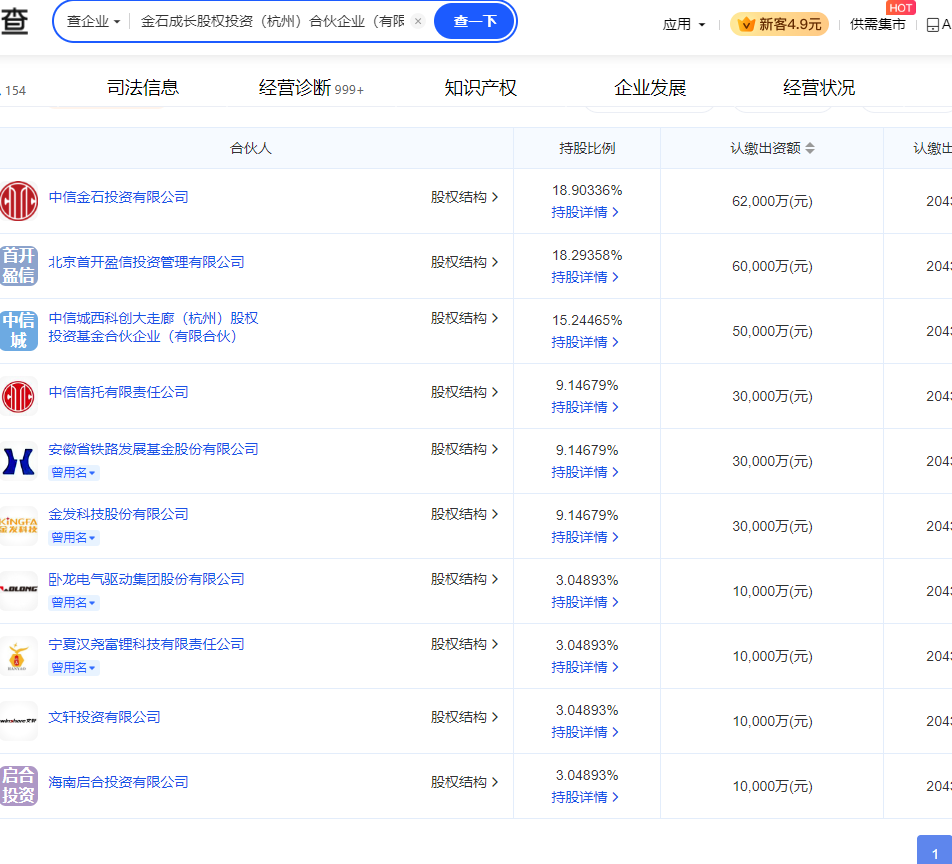952x864 pixels.
Task: Open the 中信信托有限责任公司 link
Action: [118, 392]
